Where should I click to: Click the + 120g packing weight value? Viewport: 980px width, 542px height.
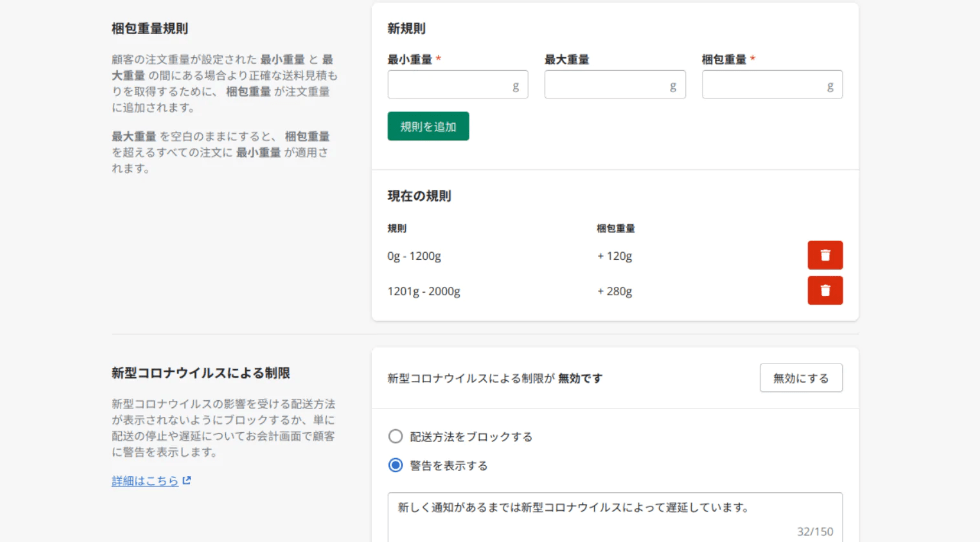[x=615, y=256]
